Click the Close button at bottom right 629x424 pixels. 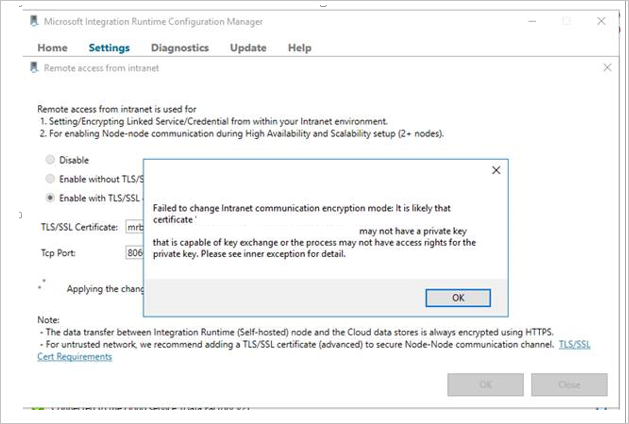tap(568, 385)
